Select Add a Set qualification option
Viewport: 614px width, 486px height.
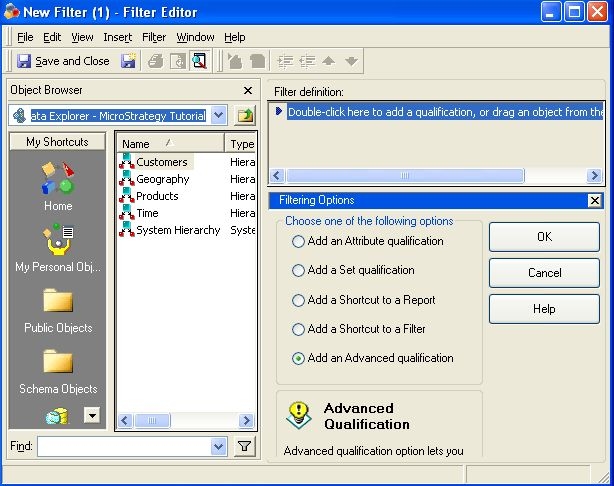point(298,270)
